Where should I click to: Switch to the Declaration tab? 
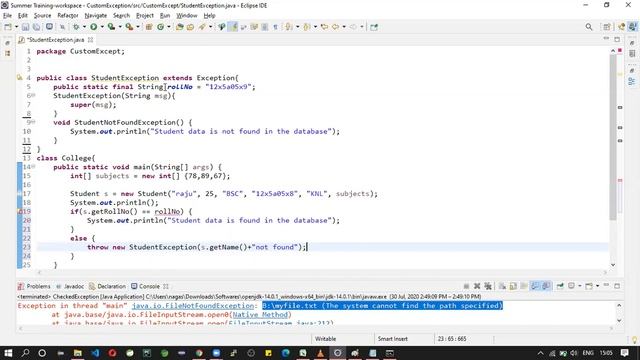pyautogui.click(x=107, y=286)
